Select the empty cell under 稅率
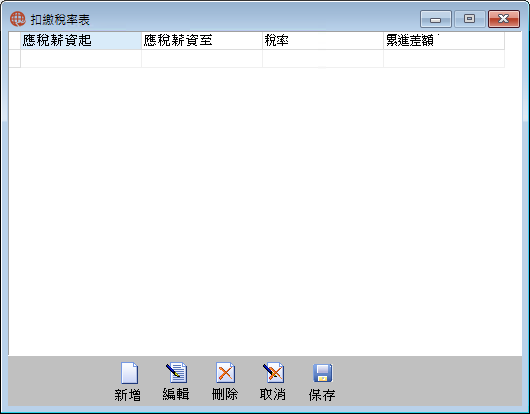Screen dimensions: 530x414 click(x=323, y=58)
